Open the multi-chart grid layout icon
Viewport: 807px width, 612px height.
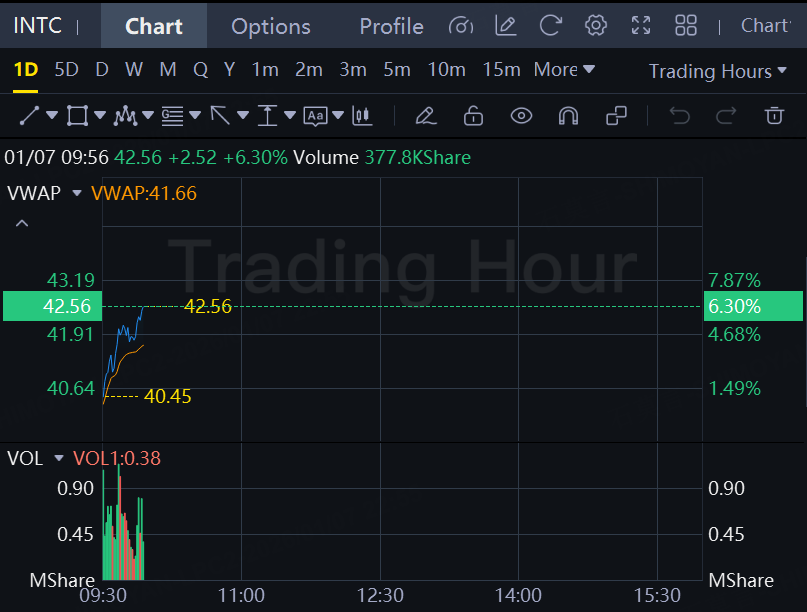click(x=686, y=25)
